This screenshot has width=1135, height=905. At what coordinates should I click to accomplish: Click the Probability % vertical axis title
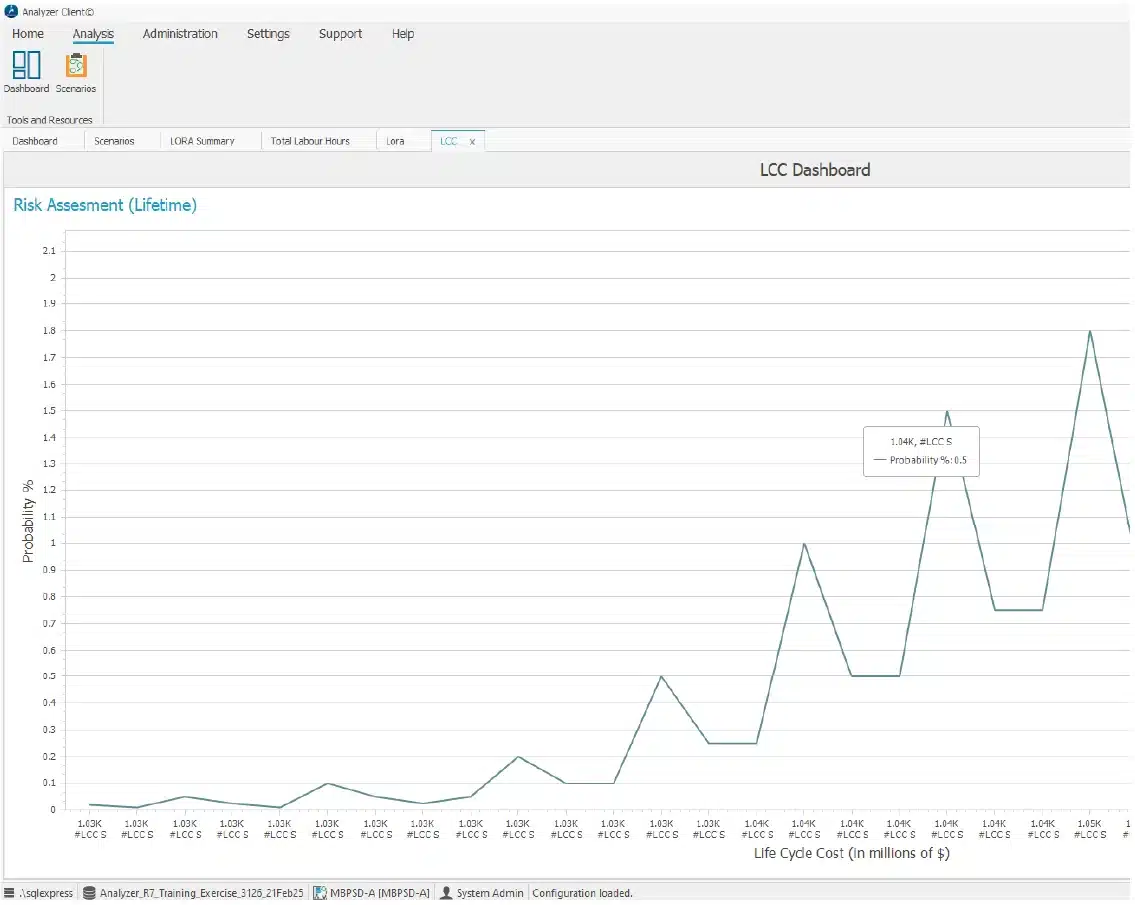[x=28, y=521]
